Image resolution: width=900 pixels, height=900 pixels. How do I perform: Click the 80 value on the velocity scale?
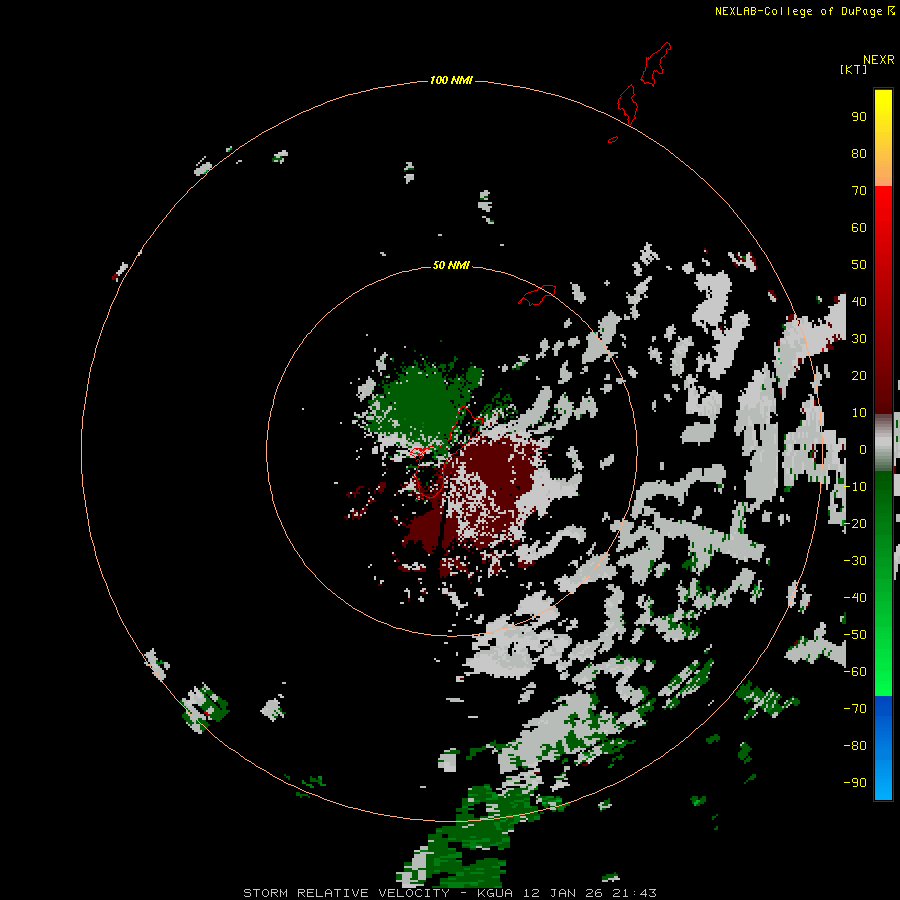[859, 153]
